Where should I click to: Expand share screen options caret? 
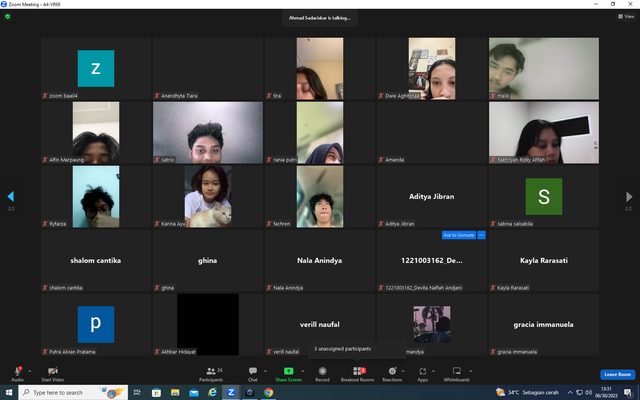pyautogui.click(x=303, y=371)
